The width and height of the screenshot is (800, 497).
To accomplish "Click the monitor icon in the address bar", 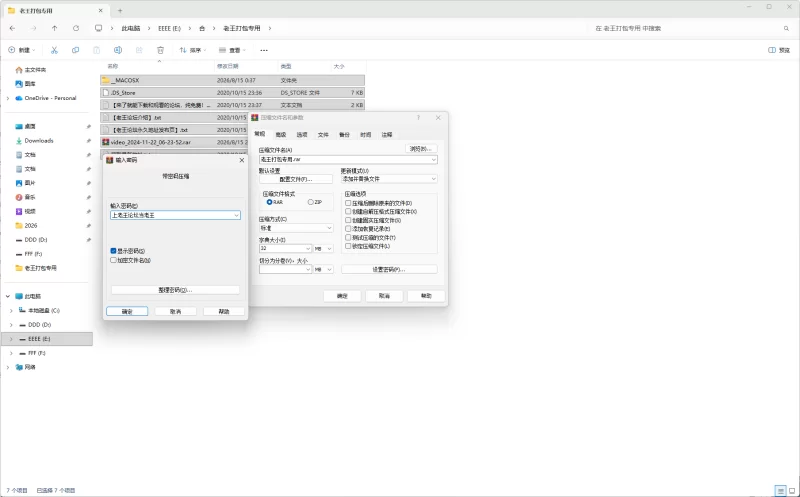I will tap(98, 29).
